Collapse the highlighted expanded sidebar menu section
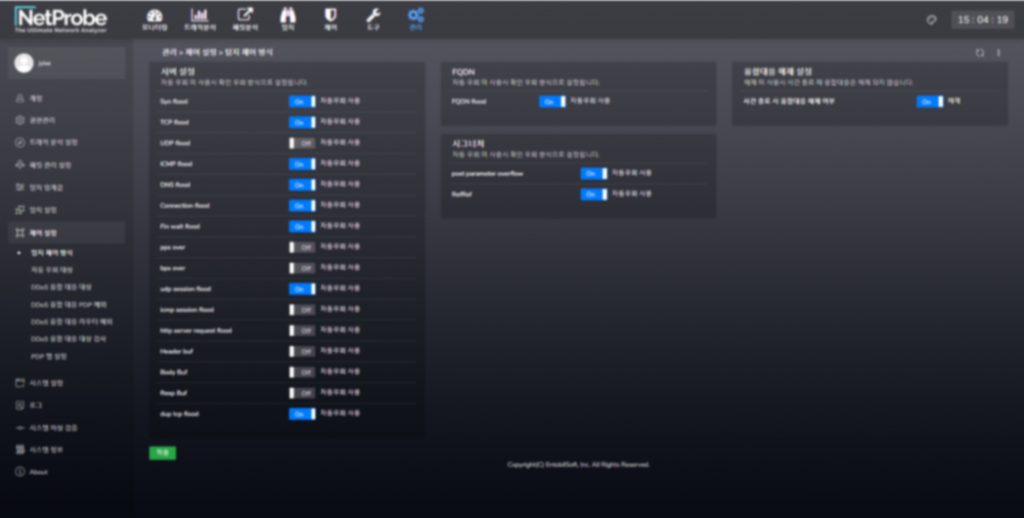Screen dimensions: 1024x518 pyautogui.click(x=67, y=232)
